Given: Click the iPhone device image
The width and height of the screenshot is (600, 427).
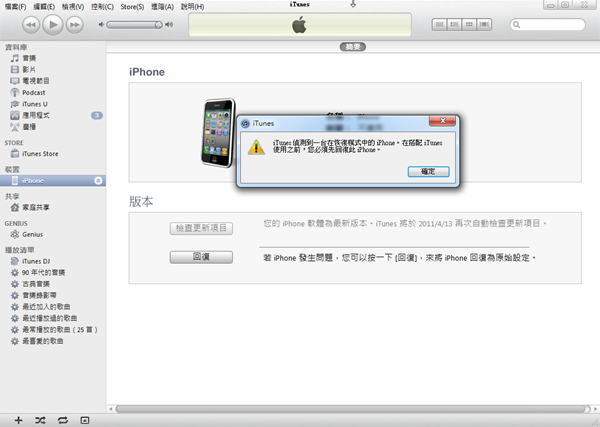Looking at the screenshot, I should pyautogui.click(x=218, y=133).
